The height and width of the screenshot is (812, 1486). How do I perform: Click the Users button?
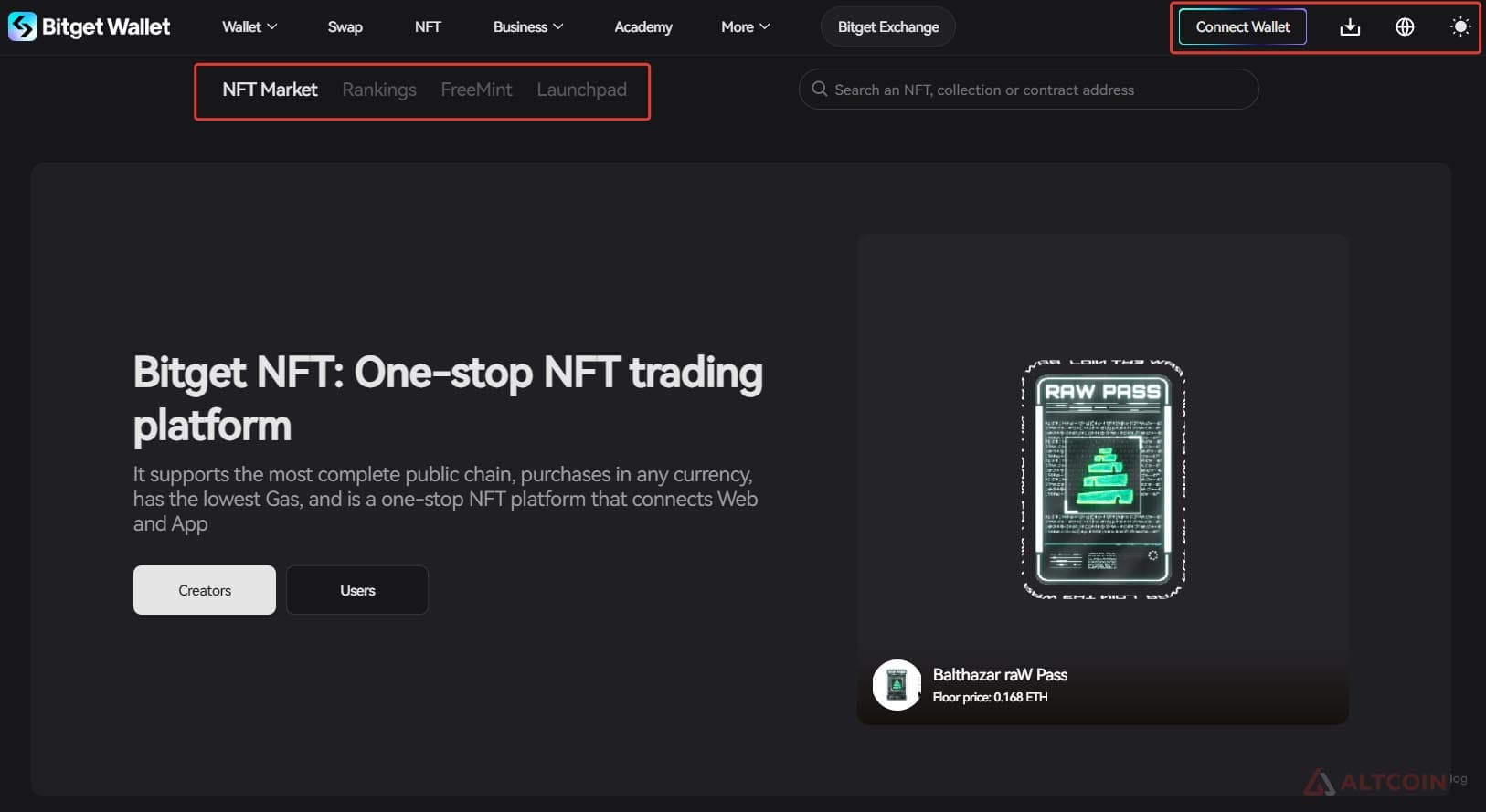pyautogui.click(x=357, y=590)
